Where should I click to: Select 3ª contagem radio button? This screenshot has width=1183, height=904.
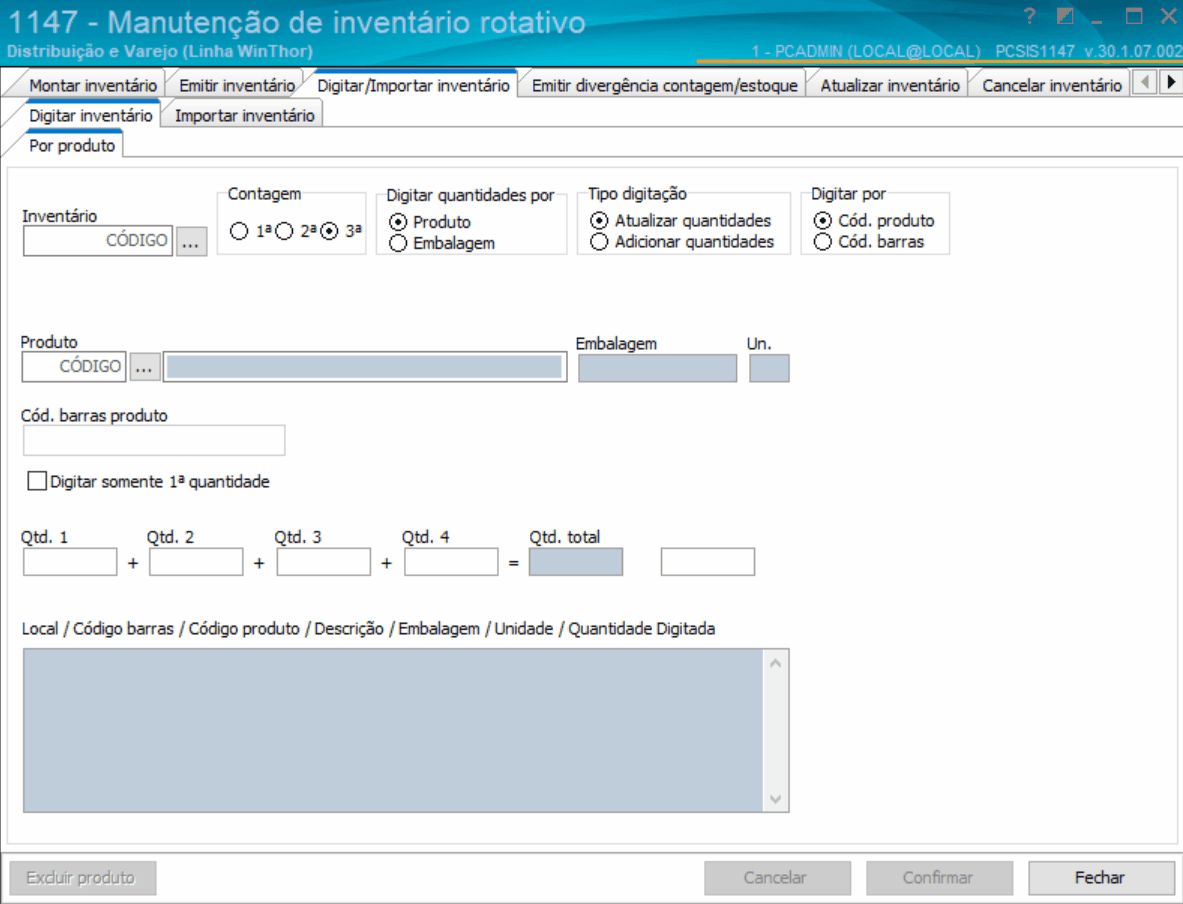[x=329, y=231]
